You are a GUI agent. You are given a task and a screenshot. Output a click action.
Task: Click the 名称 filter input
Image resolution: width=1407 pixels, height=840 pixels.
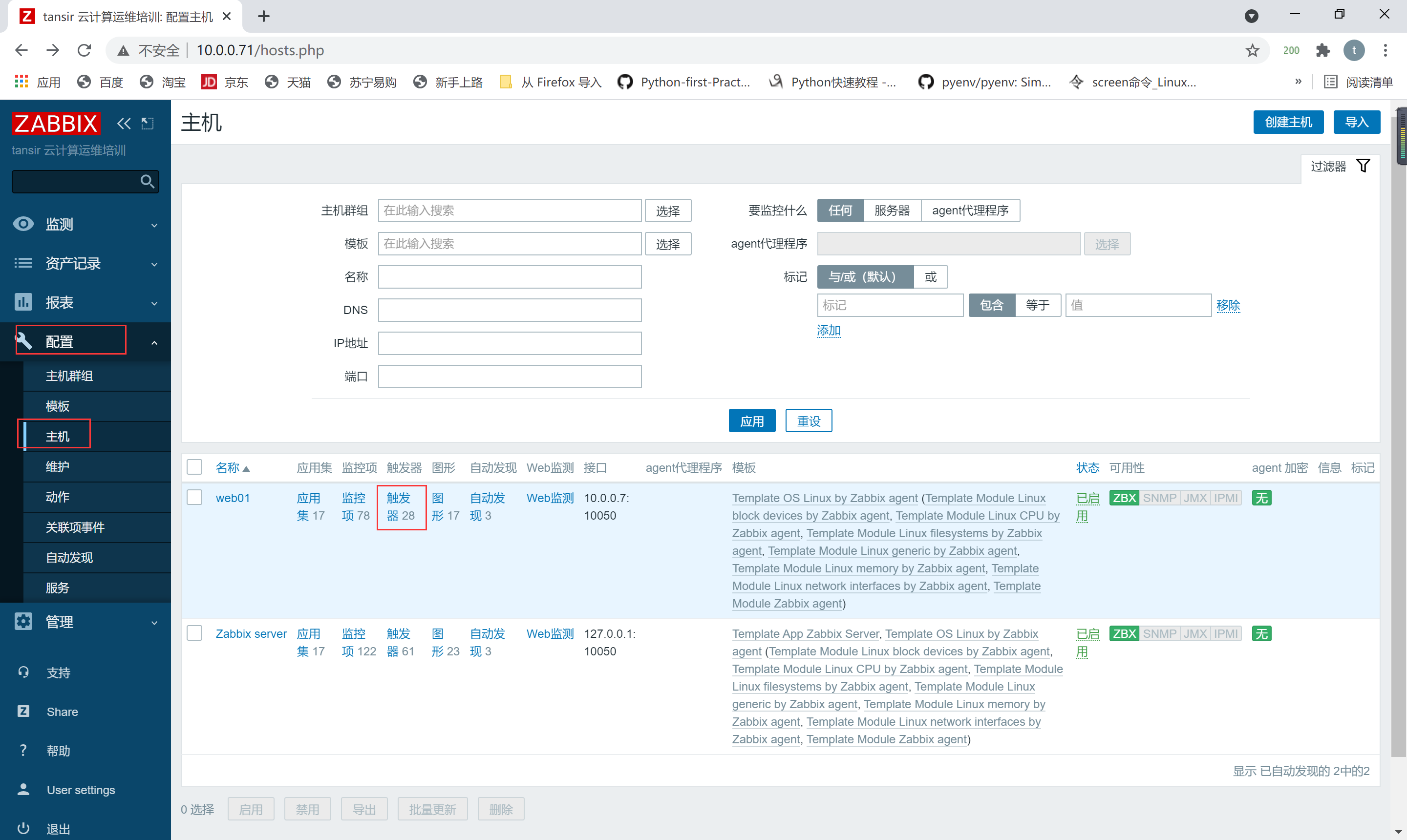pos(510,277)
